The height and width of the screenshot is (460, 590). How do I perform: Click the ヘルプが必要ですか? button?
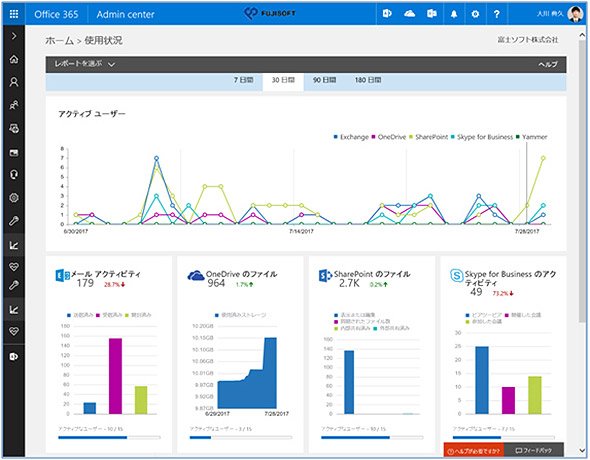click(x=474, y=451)
